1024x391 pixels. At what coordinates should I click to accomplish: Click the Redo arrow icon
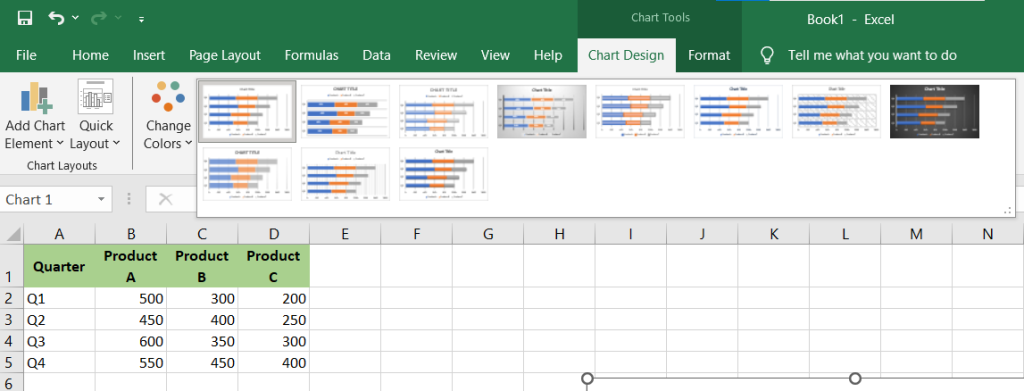[x=99, y=18]
